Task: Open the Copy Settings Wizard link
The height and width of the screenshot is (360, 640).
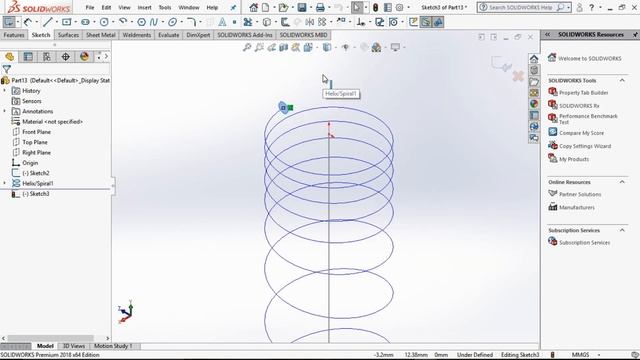Action: pos(585,146)
